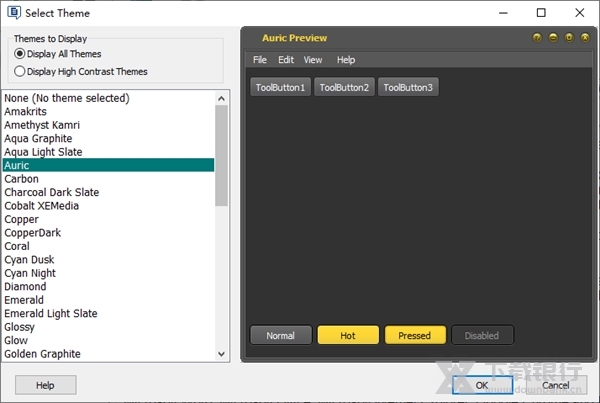Click the app icon in Select Theme title bar
Viewport: 600px width, 403px height.
click(12, 13)
